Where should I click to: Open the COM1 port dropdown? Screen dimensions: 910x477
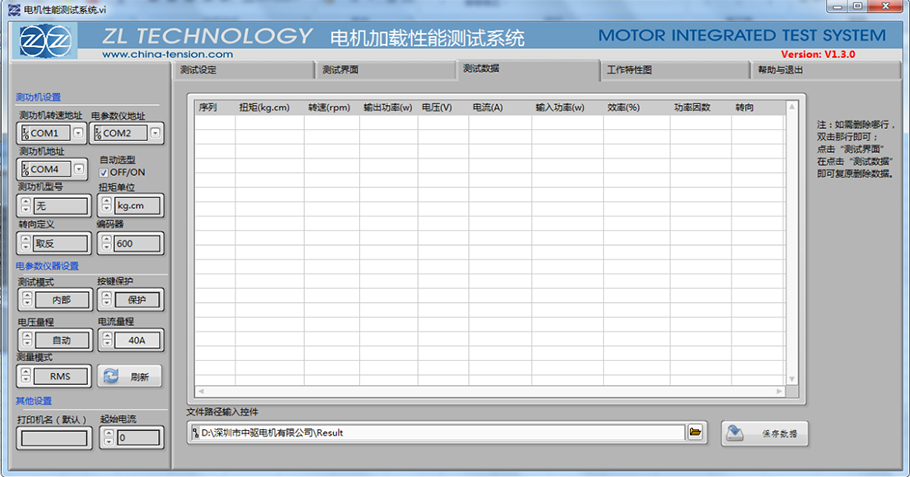pyautogui.click(x=78, y=133)
